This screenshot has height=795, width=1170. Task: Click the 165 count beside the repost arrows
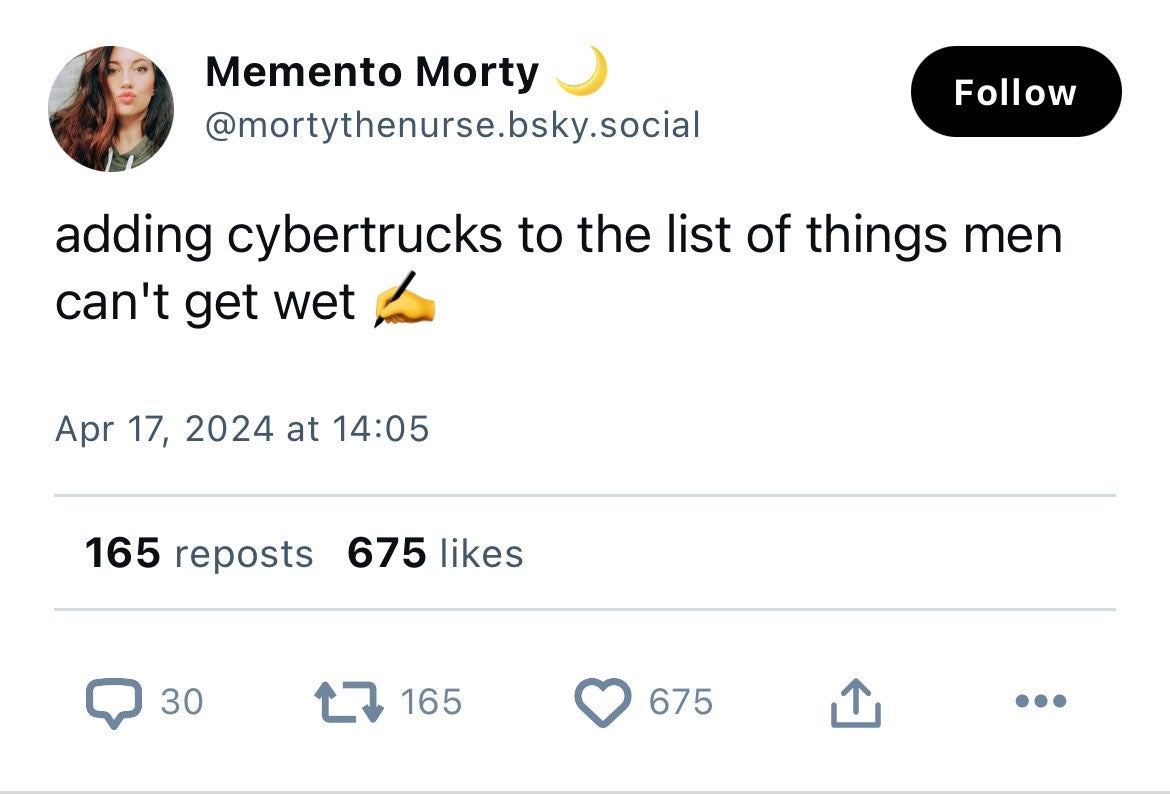(x=431, y=702)
